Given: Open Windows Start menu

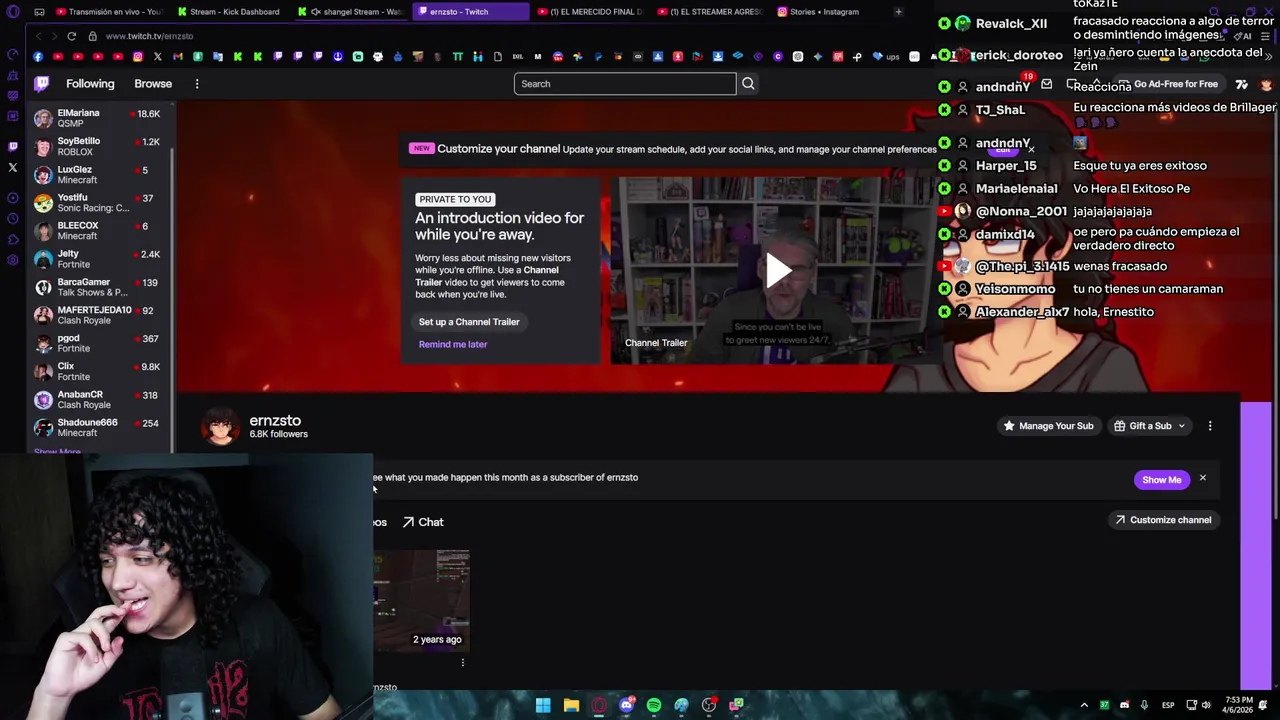Looking at the screenshot, I should 542,705.
